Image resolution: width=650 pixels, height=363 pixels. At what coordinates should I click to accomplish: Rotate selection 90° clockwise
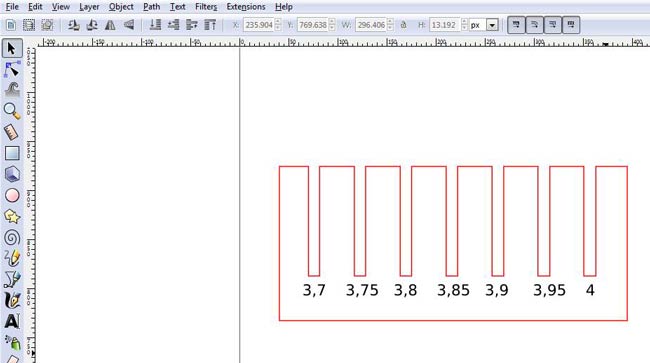(x=92, y=25)
